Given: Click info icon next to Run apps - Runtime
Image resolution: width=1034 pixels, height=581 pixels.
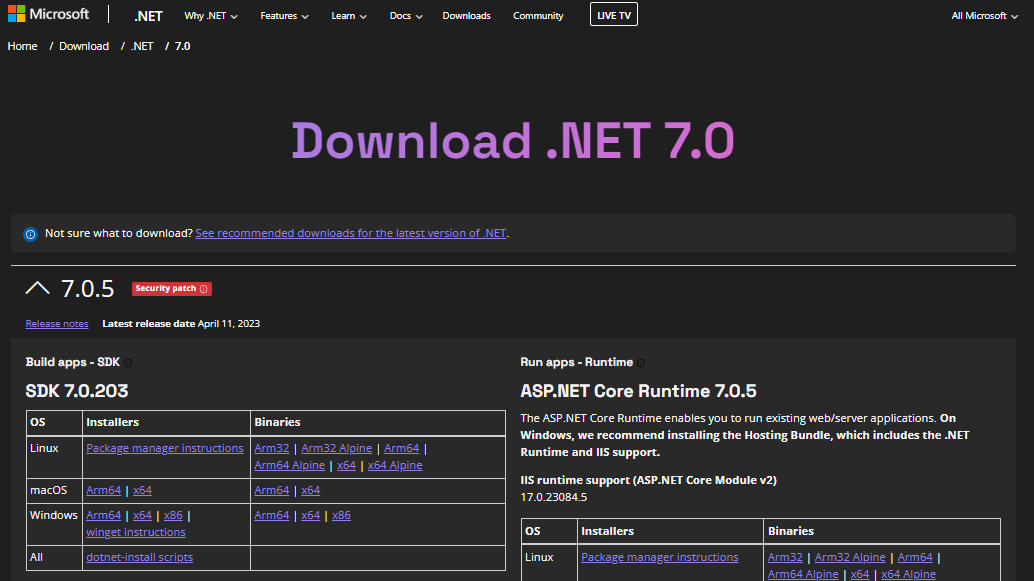Looking at the screenshot, I should click(641, 363).
